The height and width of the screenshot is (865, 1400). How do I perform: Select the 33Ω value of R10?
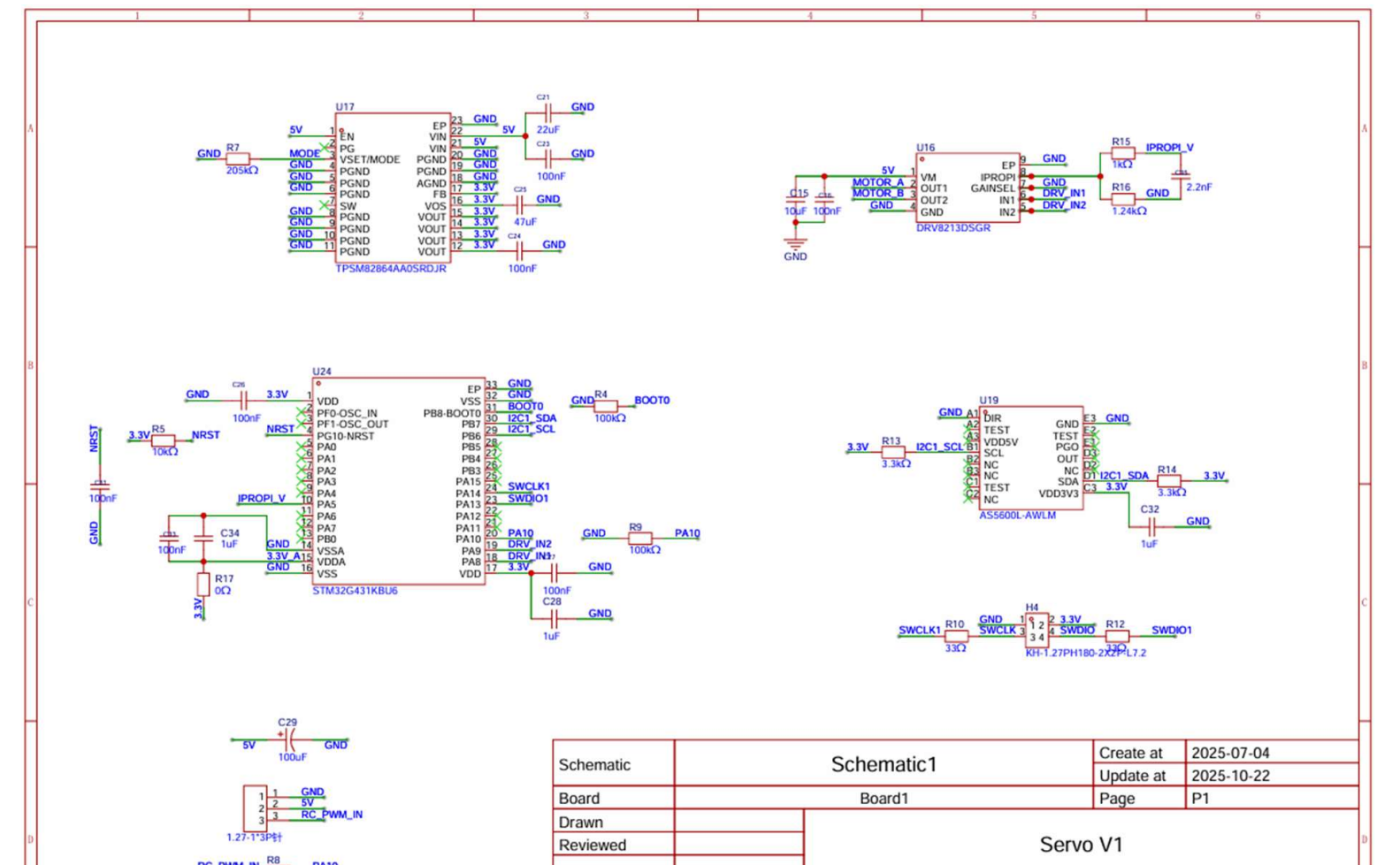point(955,648)
